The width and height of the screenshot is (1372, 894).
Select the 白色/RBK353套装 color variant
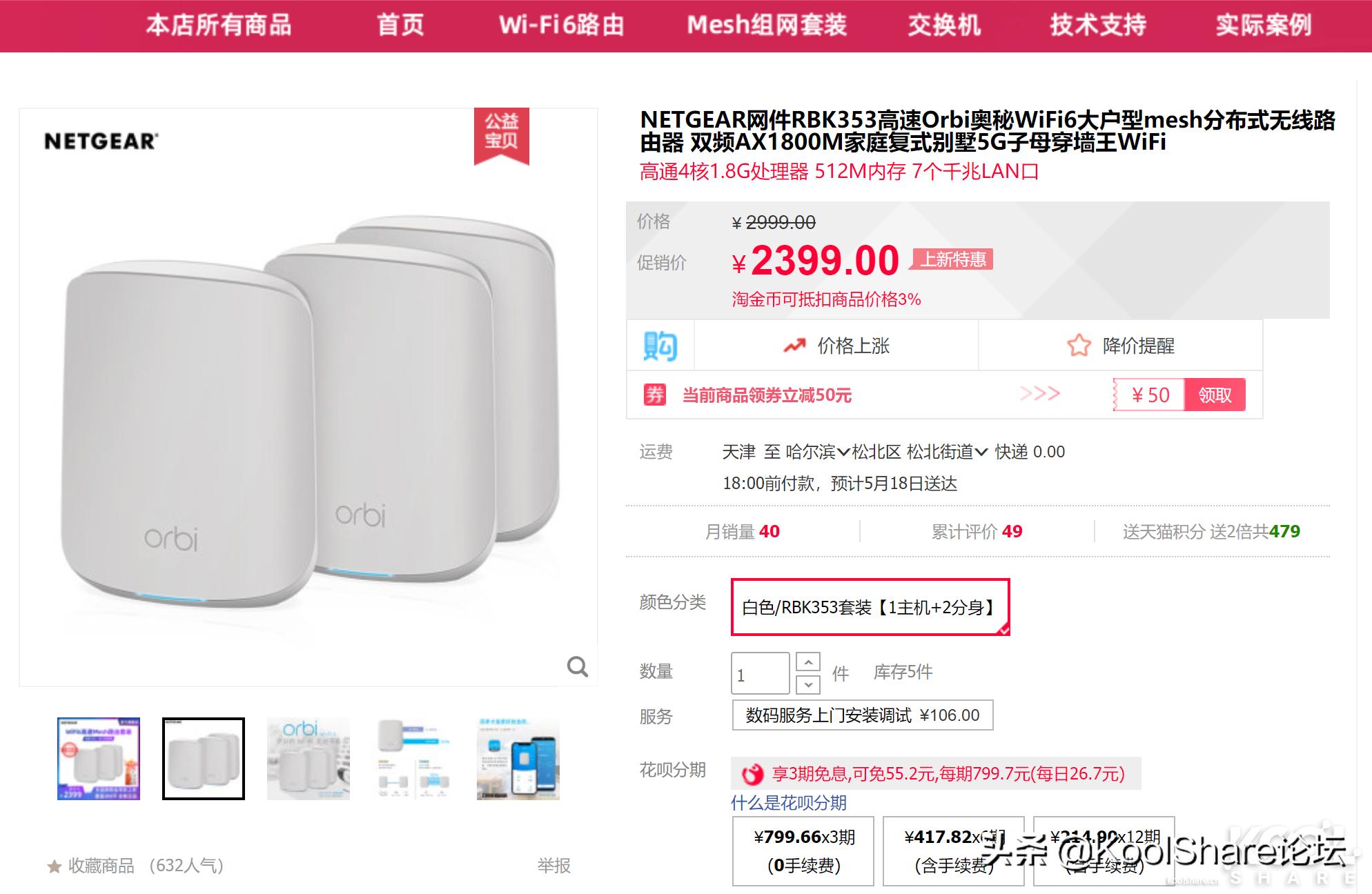point(871,608)
